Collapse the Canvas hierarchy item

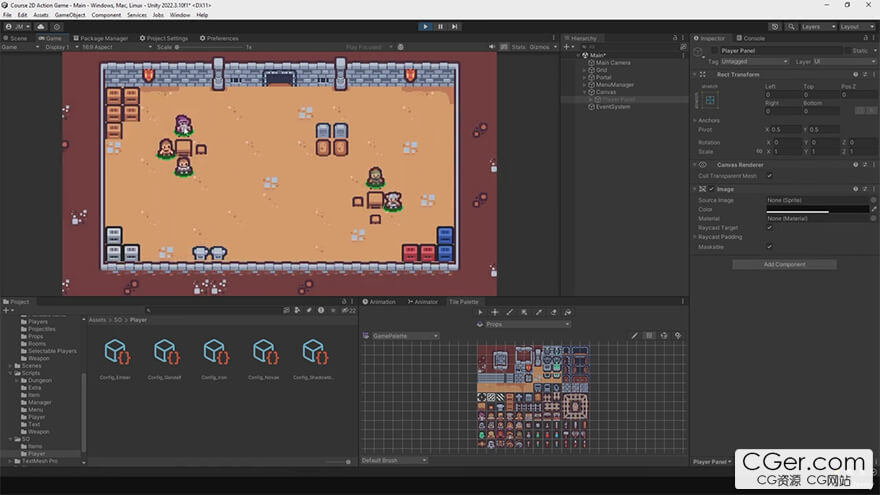[x=584, y=92]
